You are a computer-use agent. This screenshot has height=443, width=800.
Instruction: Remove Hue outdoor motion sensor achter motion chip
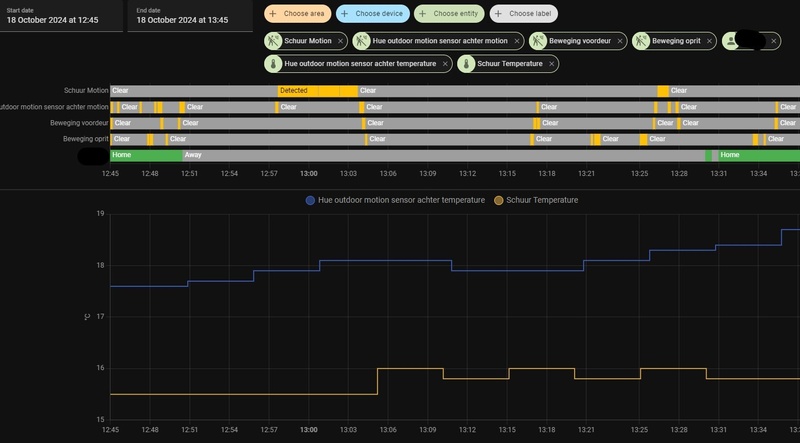click(x=517, y=41)
